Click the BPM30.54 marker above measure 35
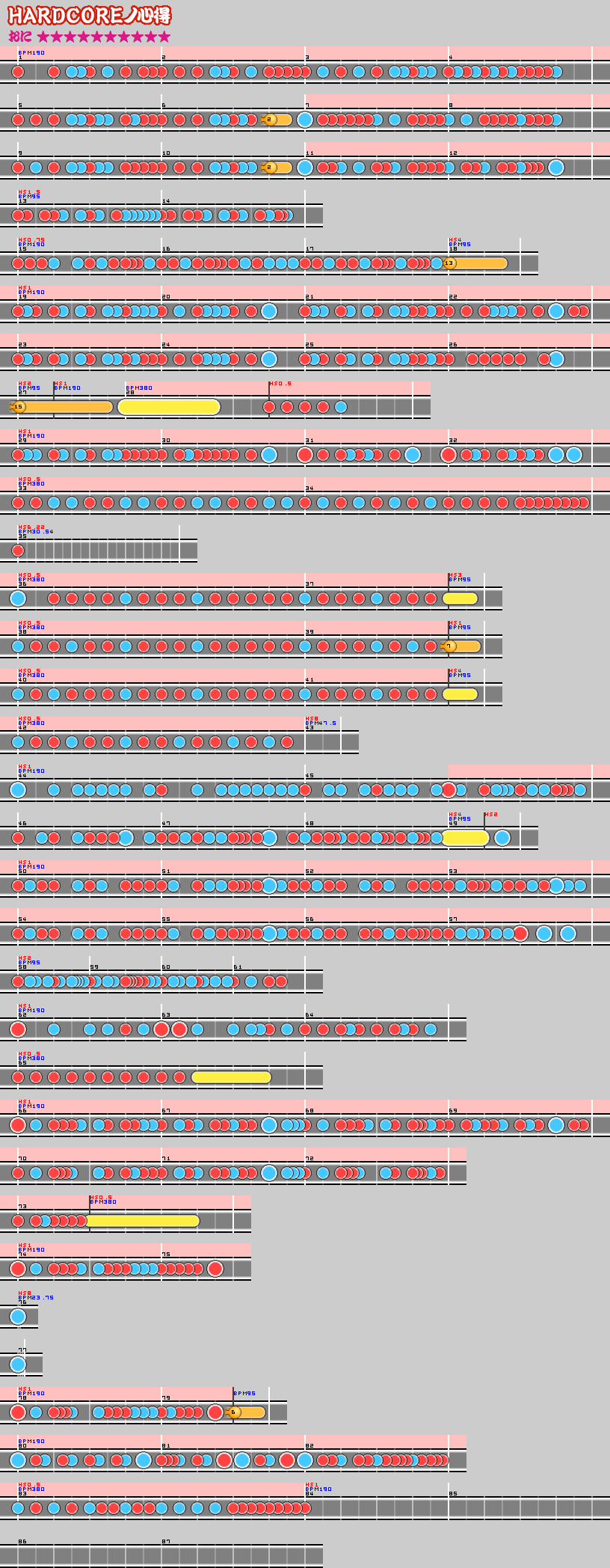 35,531
